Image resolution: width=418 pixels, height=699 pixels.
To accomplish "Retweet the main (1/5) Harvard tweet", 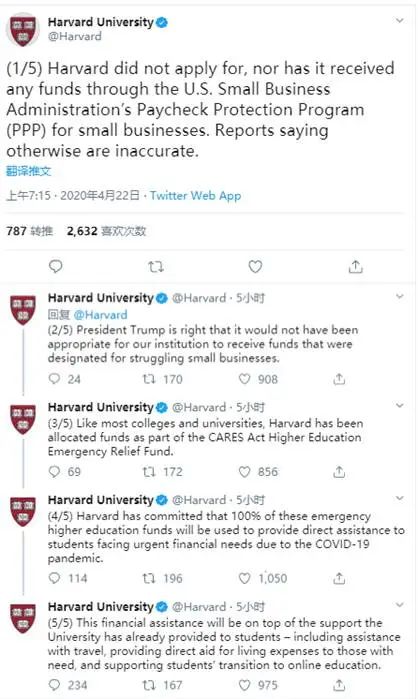I will coord(156,267).
